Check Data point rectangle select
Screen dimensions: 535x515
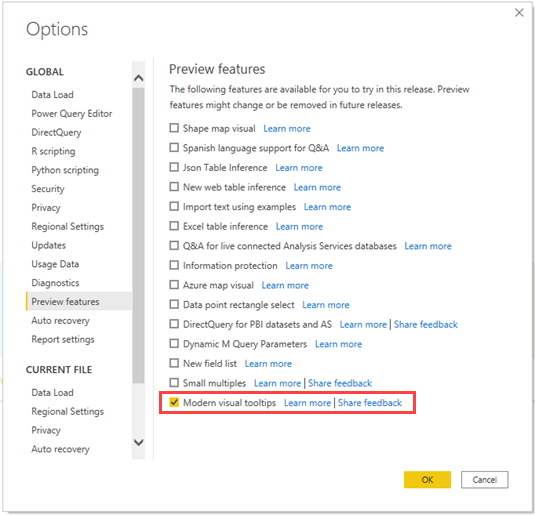[174, 304]
